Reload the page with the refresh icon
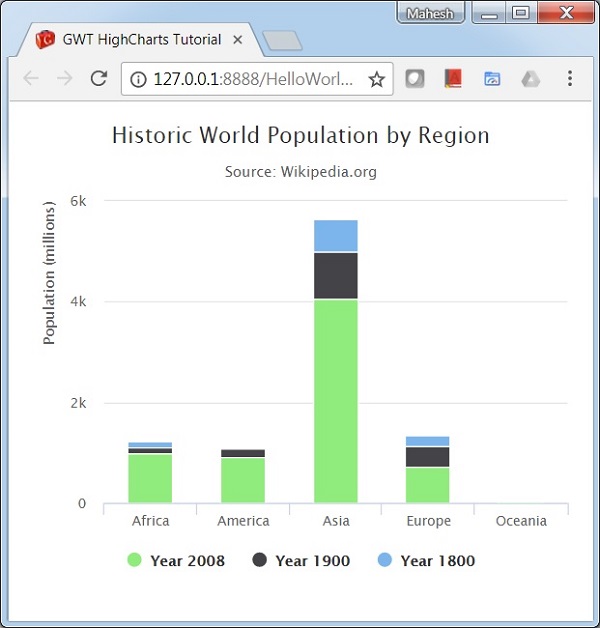This screenshot has height=628, width=600. (x=98, y=79)
